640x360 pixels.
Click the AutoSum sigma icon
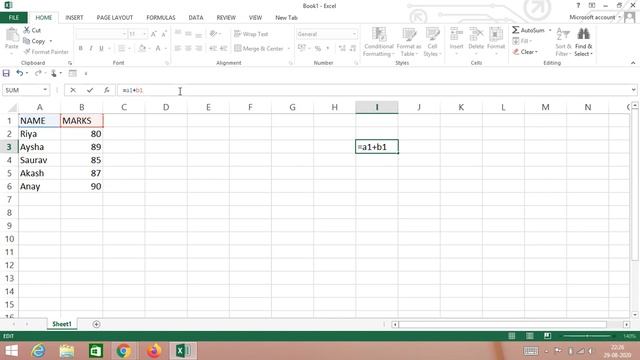click(x=516, y=30)
